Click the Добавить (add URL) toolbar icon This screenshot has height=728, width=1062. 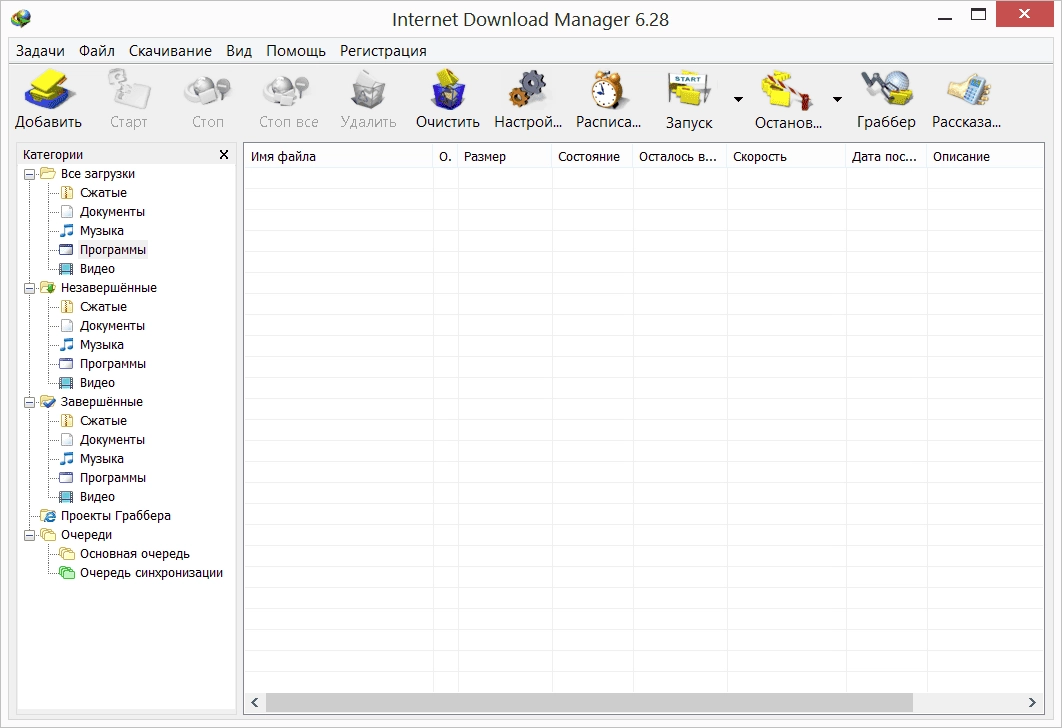click(x=48, y=89)
